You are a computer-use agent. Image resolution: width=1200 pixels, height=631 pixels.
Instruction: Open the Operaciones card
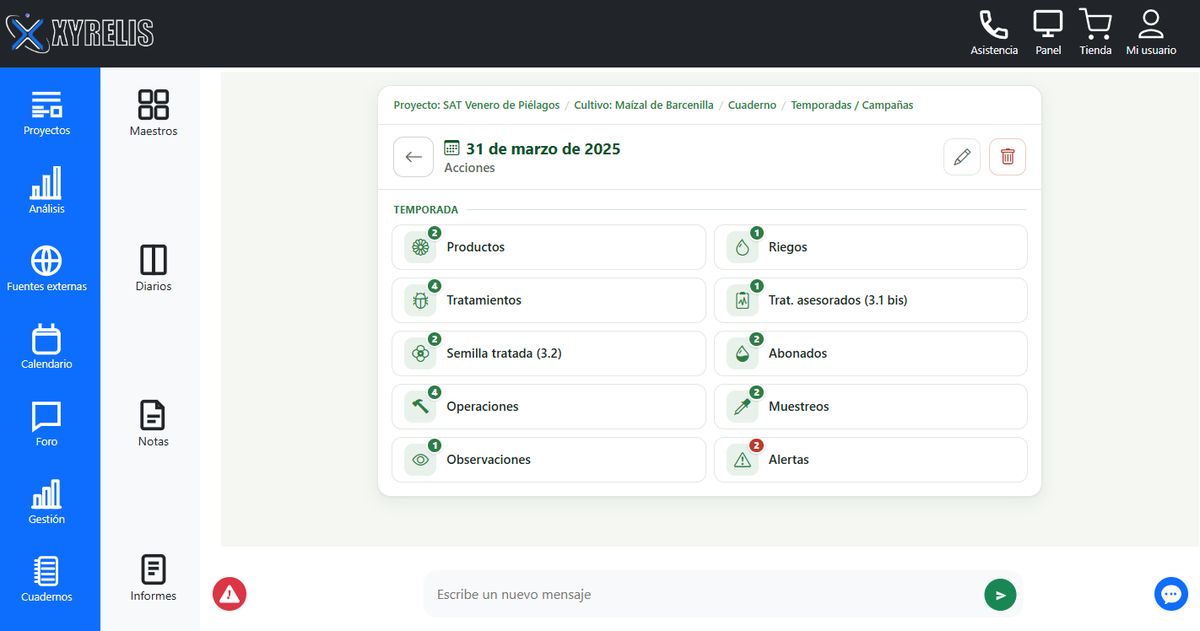point(549,407)
